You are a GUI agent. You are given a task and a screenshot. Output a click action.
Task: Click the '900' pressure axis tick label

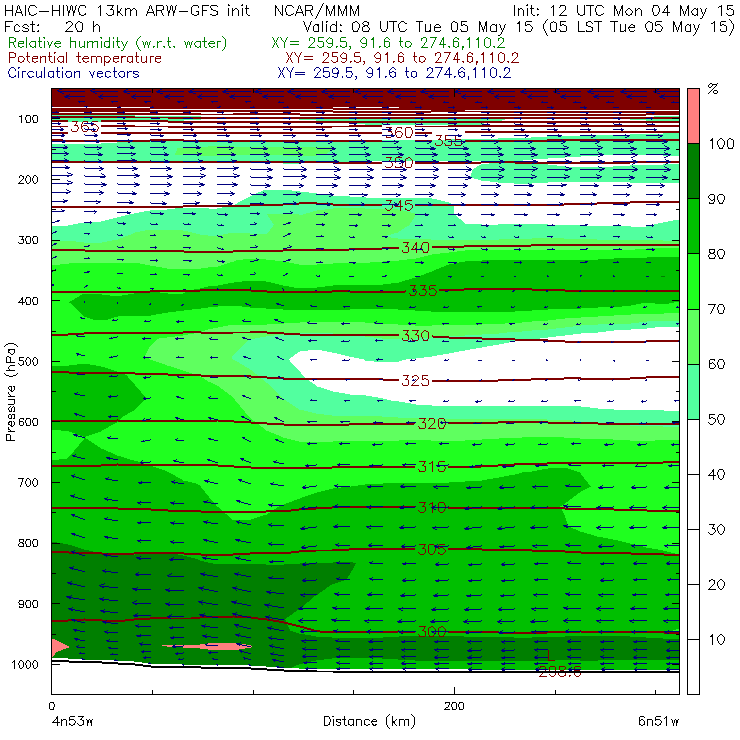28,604
